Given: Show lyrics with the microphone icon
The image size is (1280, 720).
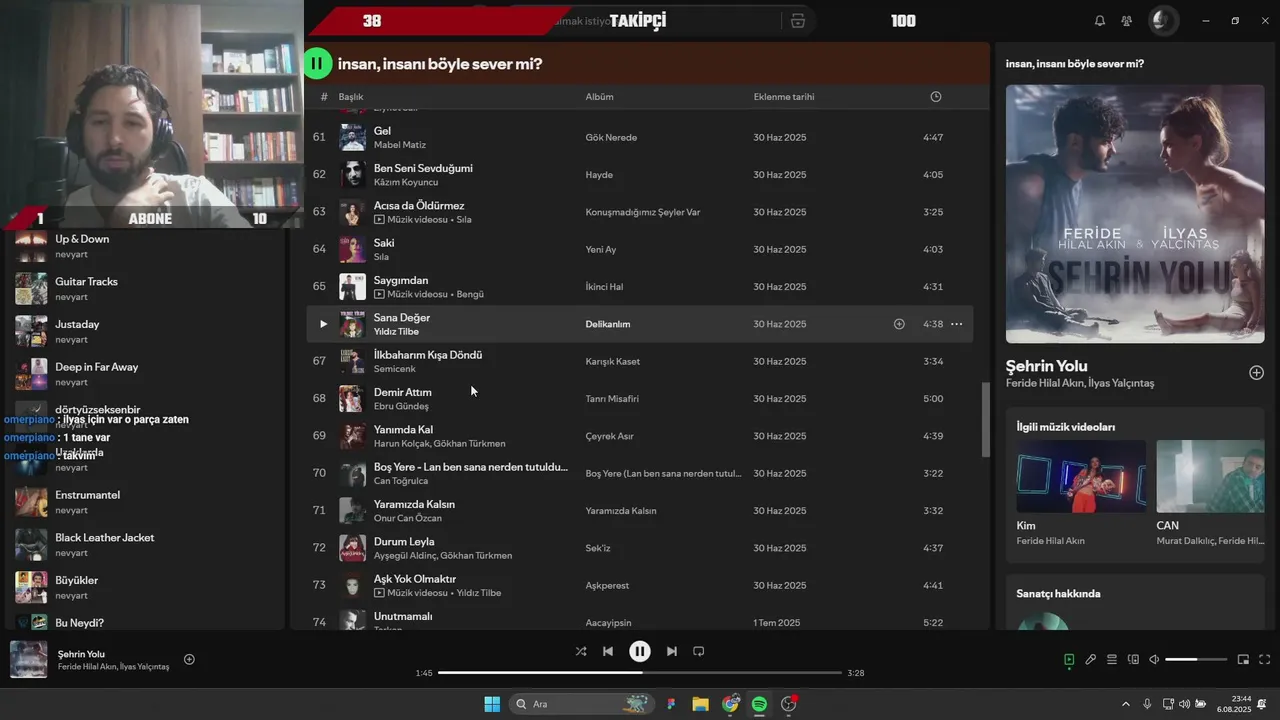Looking at the screenshot, I should (x=1091, y=660).
